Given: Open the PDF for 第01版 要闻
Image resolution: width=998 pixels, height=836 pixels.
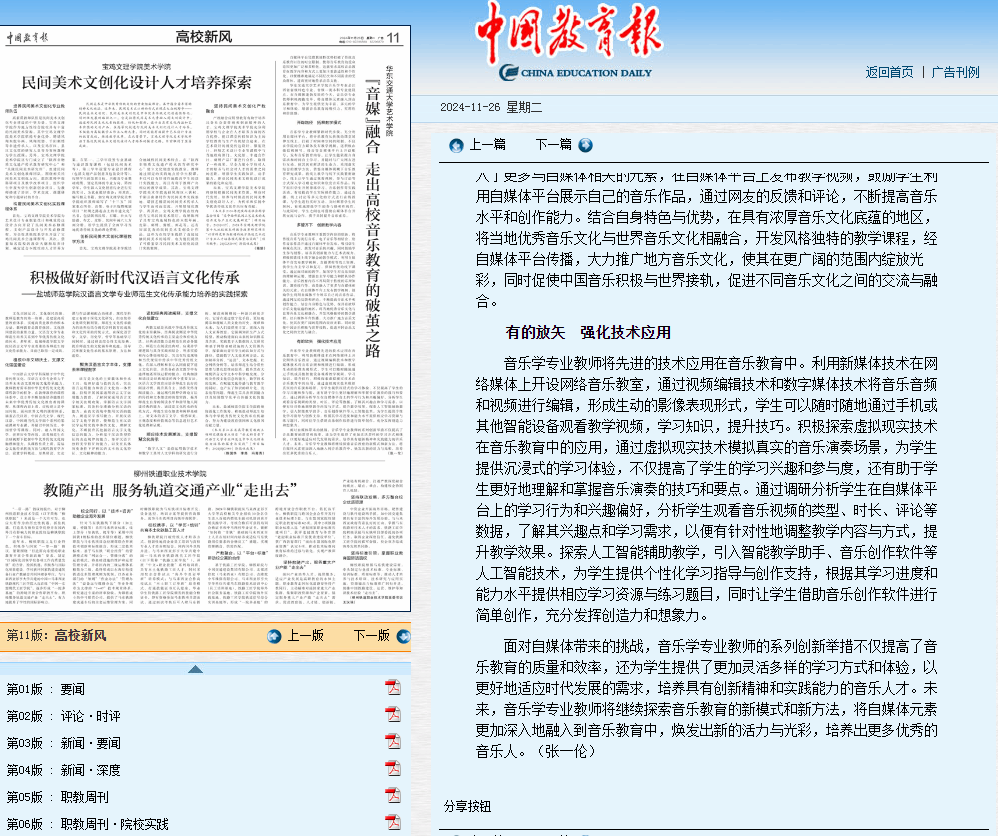Looking at the screenshot, I should pos(392,688).
